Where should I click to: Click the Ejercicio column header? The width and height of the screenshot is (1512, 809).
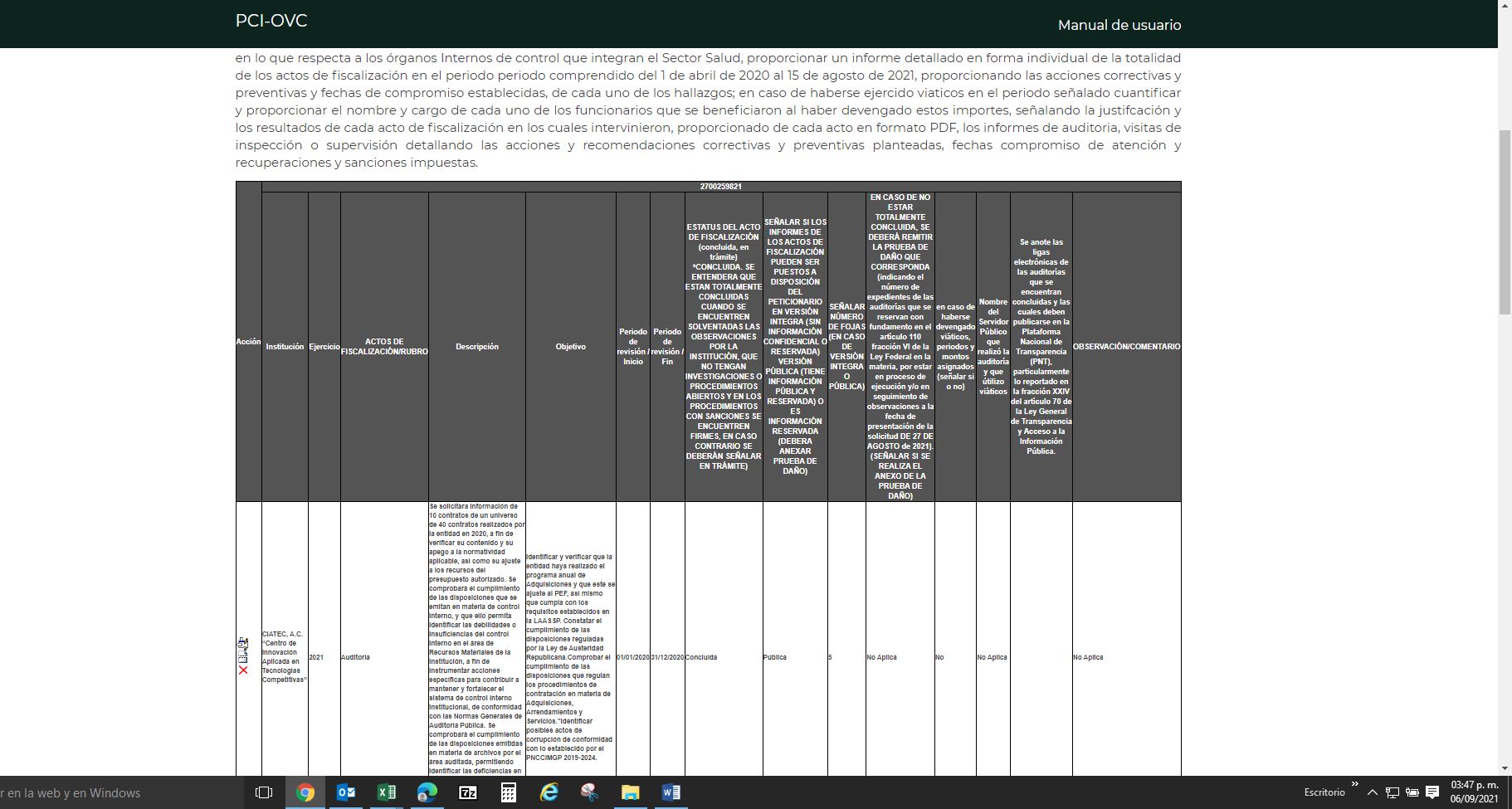point(324,347)
